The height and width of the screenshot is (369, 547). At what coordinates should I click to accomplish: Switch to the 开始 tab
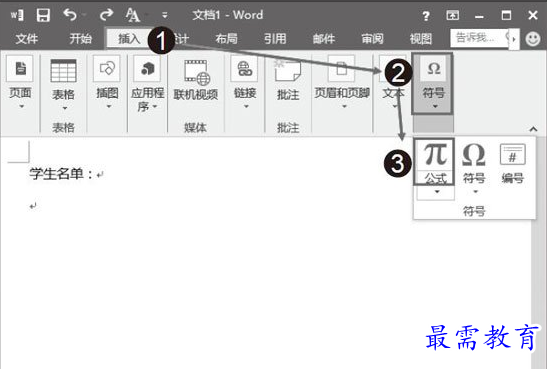point(80,38)
